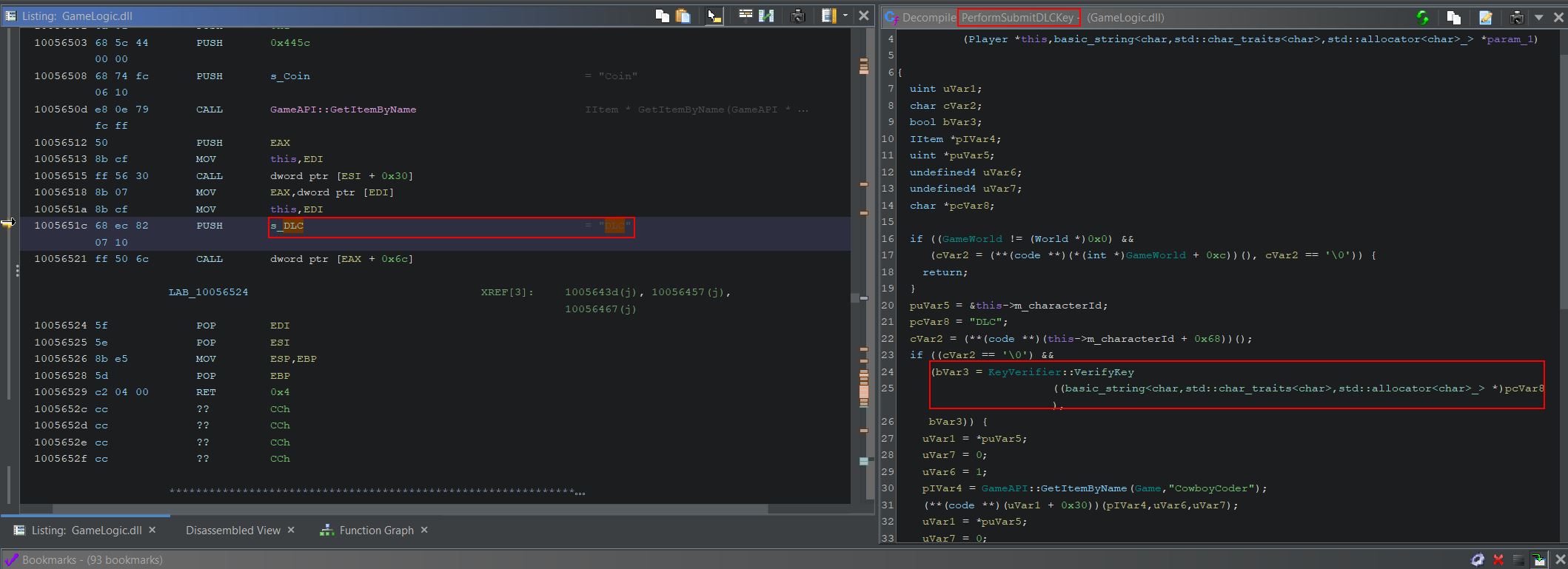Image resolution: width=1568 pixels, height=569 pixels.
Task: Click the pencil-on-page icon in Decompile toolbar
Action: tap(1485, 18)
